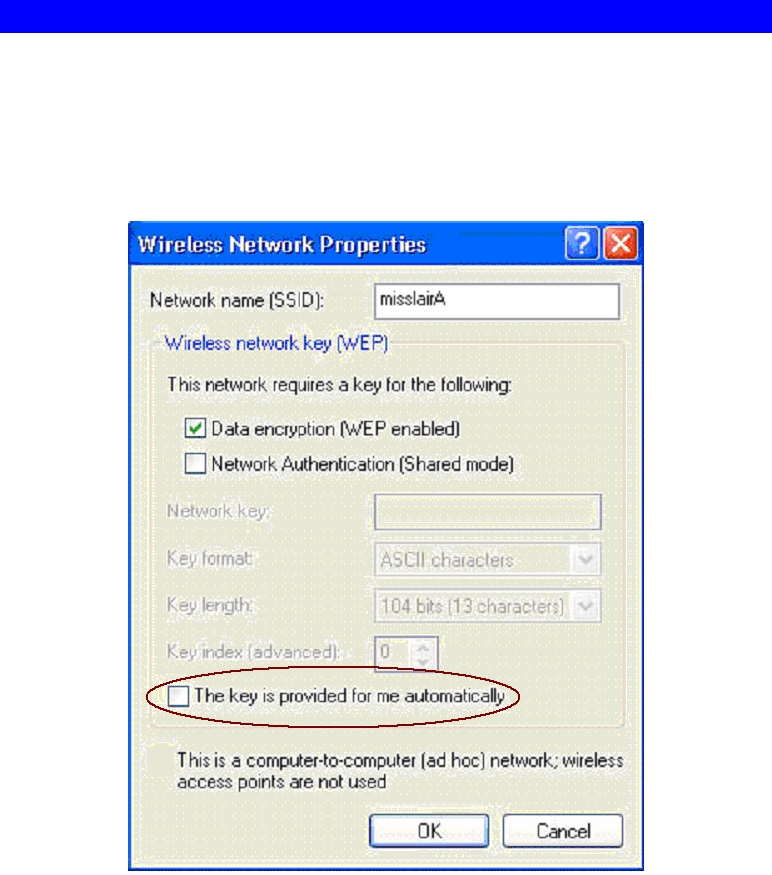Expand the Key length dropdown arrow
The width and height of the screenshot is (772, 875).
(x=586, y=605)
